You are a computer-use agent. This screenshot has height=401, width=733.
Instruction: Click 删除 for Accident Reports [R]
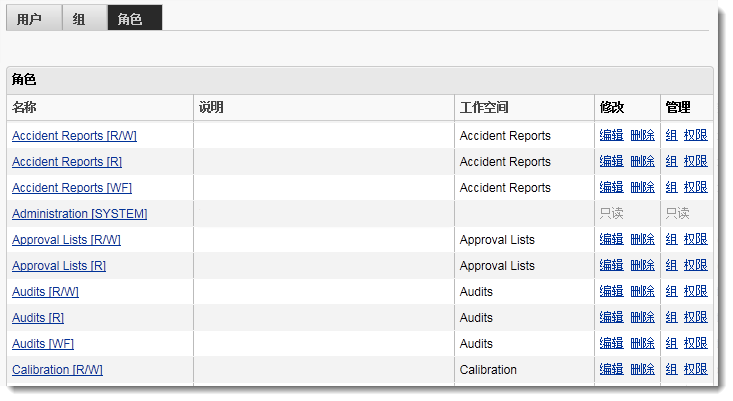(642, 162)
